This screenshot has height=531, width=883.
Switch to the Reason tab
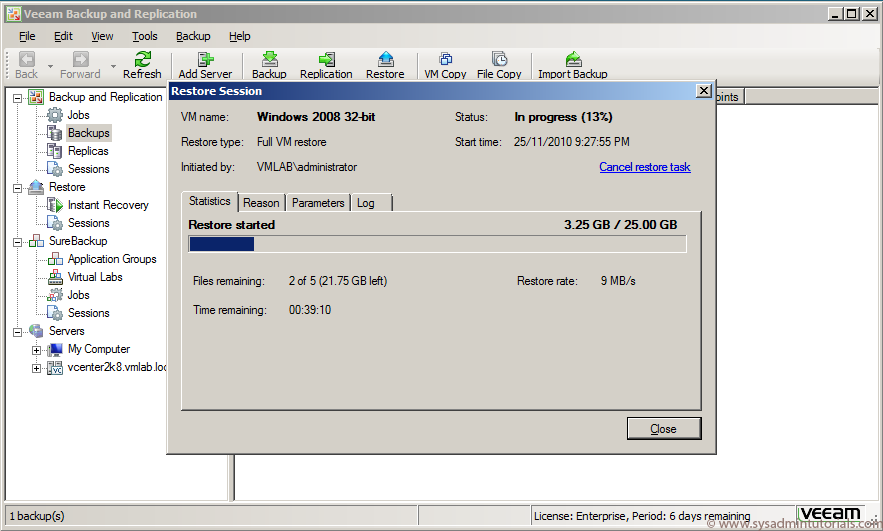[x=261, y=203]
